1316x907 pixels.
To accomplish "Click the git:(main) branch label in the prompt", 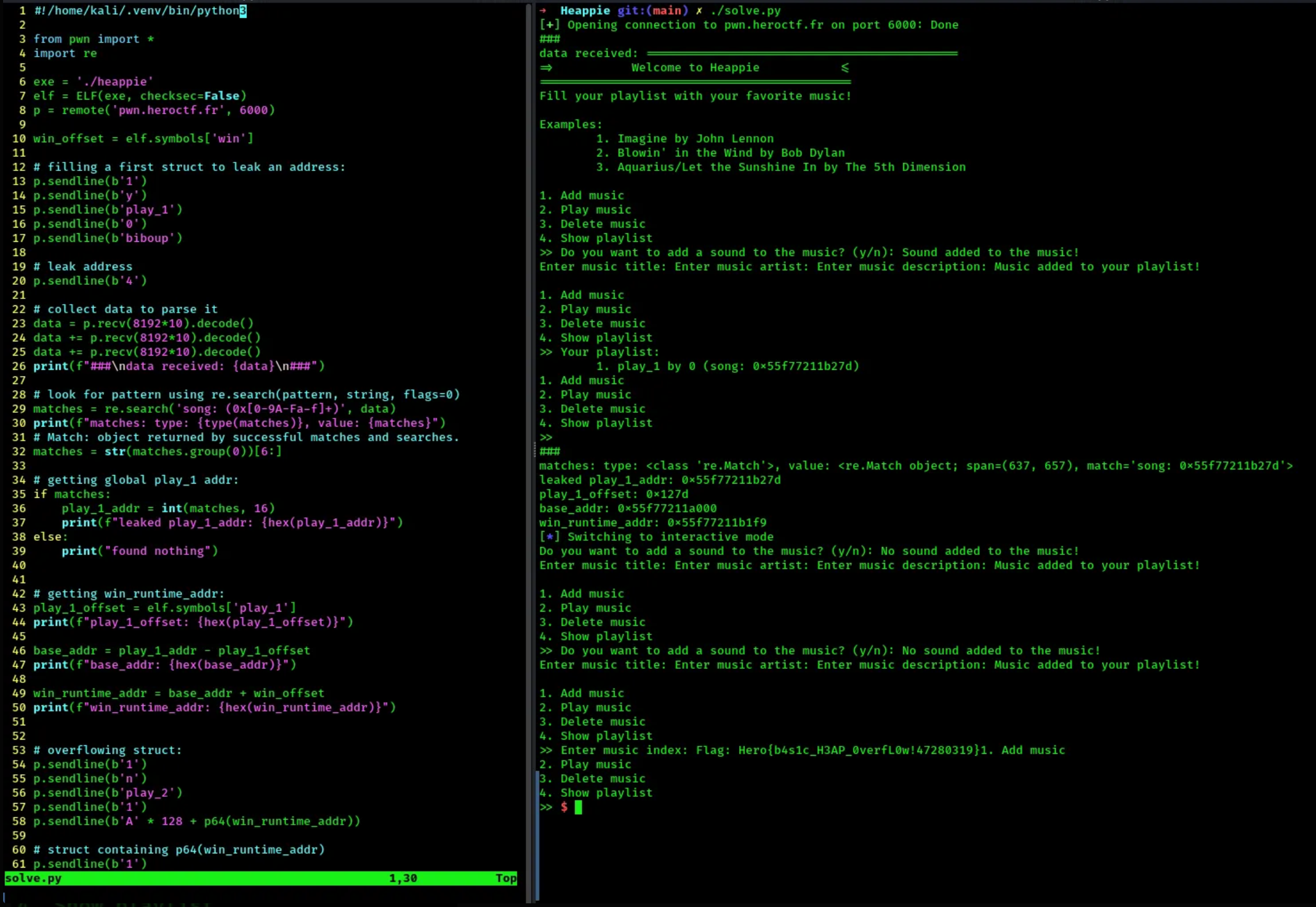I will point(652,10).
